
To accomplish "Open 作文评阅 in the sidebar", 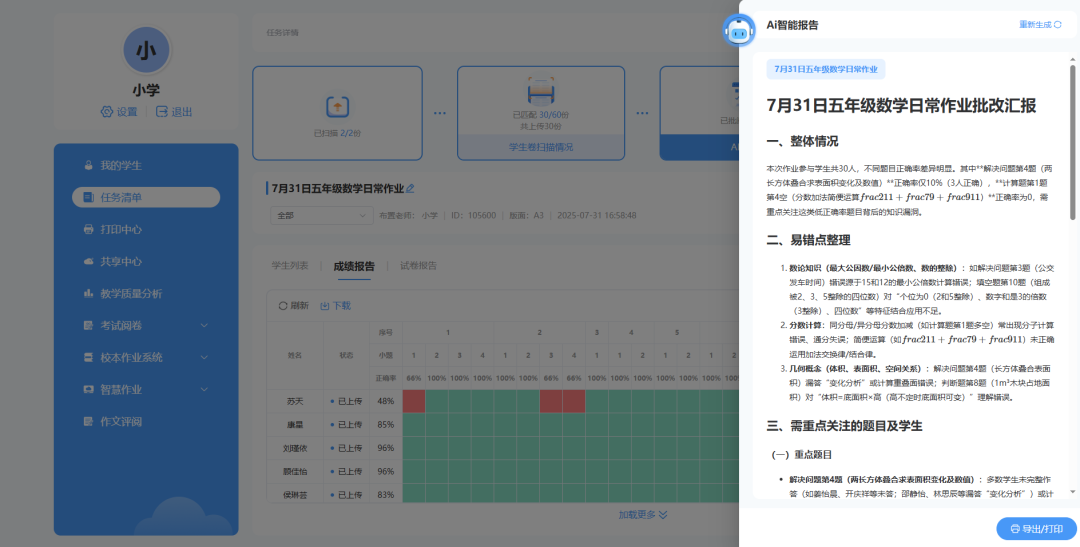I will (x=121, y=421).
